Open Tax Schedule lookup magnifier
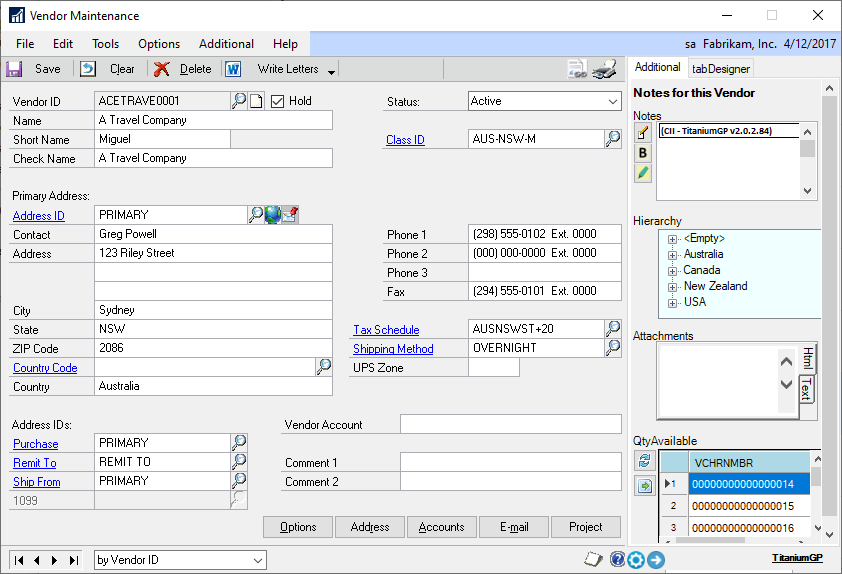 (613, 329)
